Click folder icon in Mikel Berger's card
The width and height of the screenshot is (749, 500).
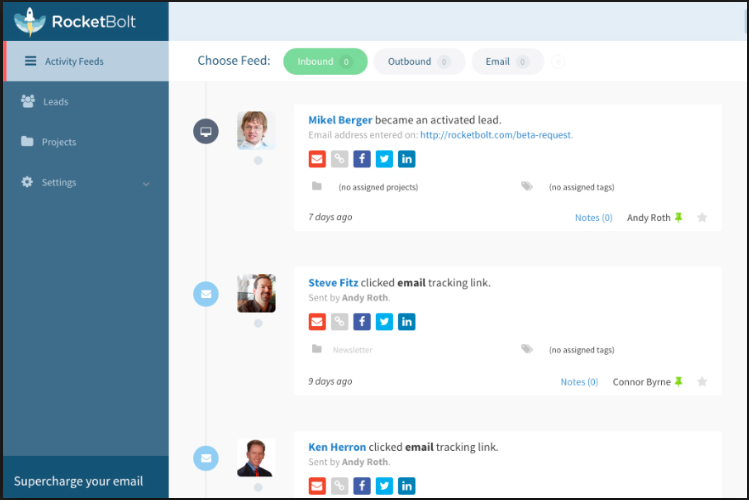click(317, 187)
